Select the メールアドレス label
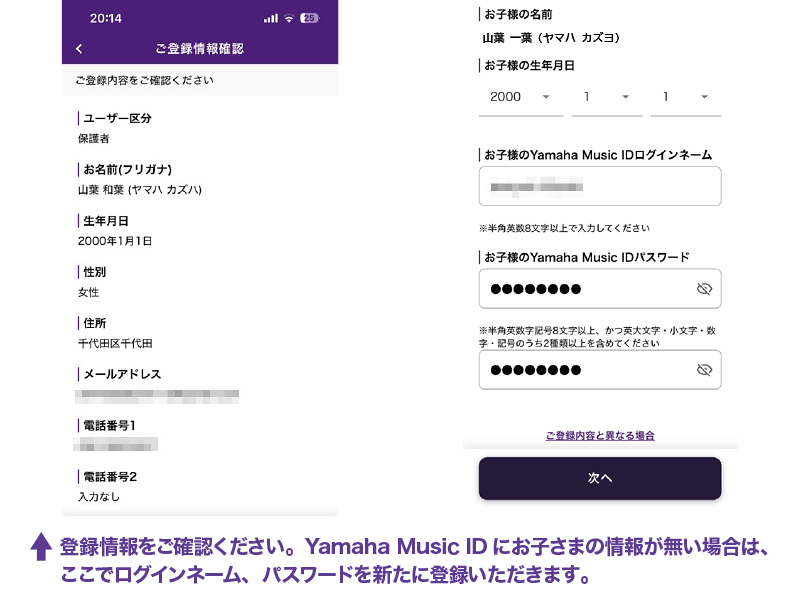The width and height of the screenshot is (800, 600). point(122,374)
